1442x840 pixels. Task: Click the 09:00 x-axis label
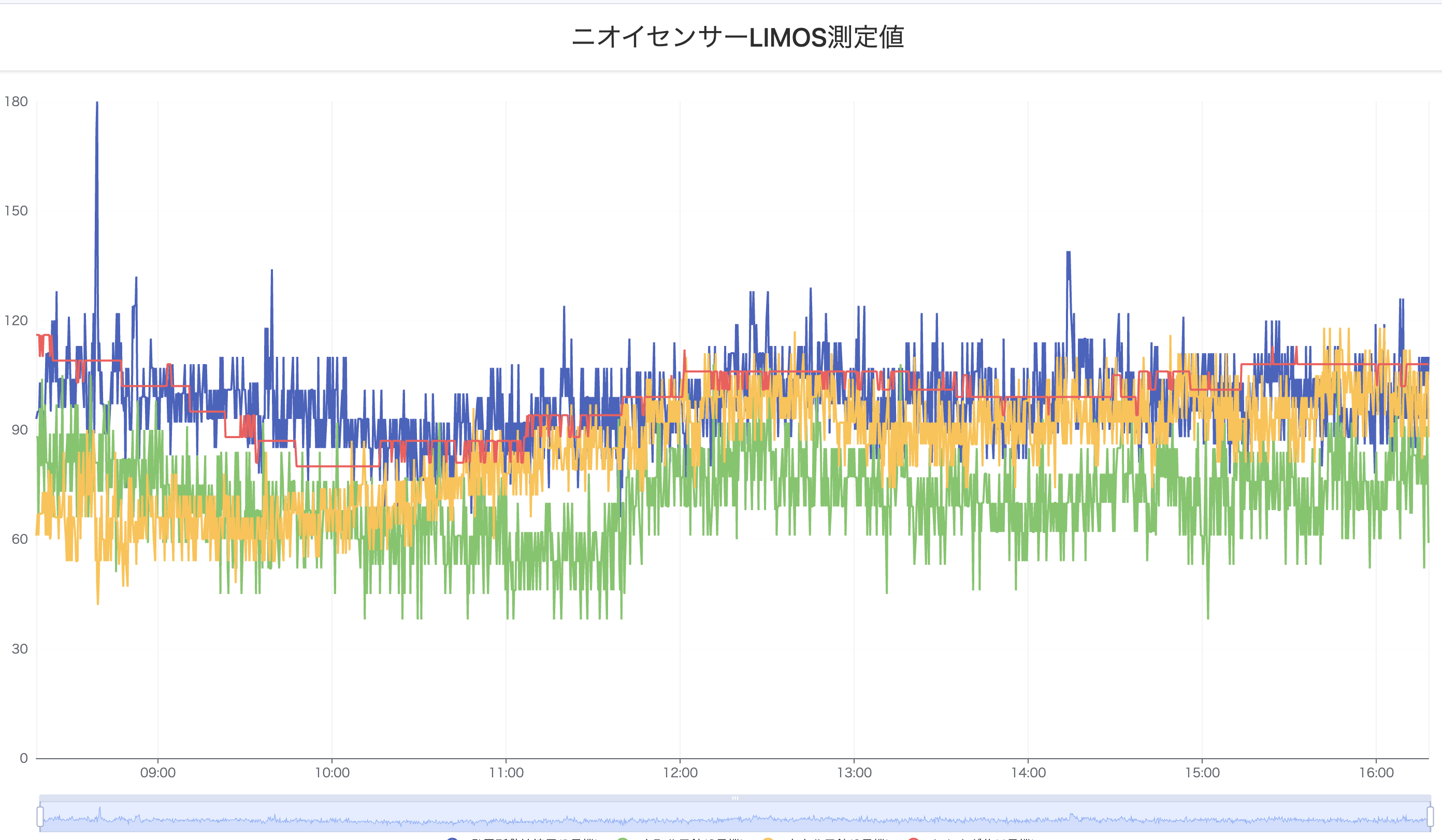158,773
